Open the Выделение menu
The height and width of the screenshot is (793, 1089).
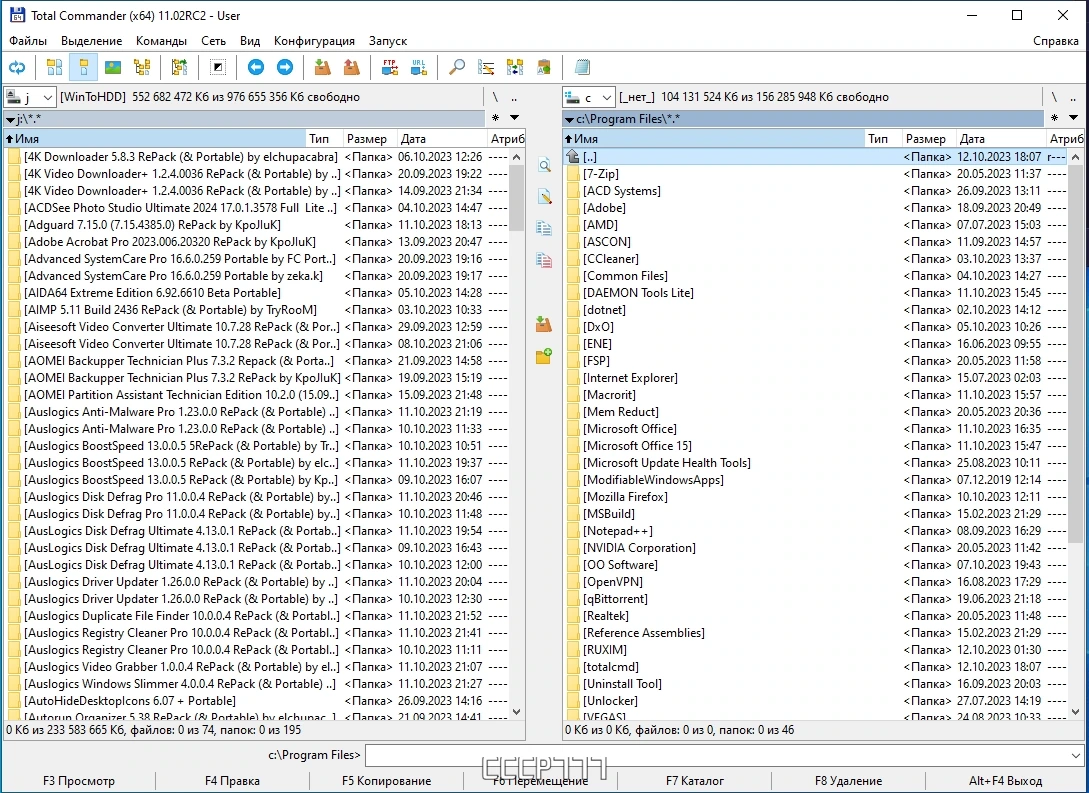[x=91, y=41]
